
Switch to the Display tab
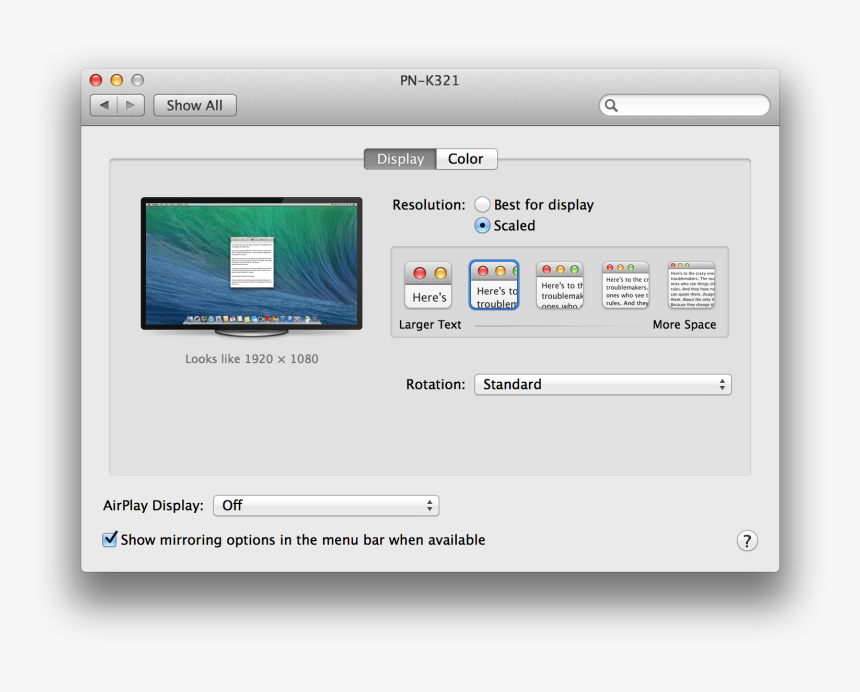click(x=400, y=159)
